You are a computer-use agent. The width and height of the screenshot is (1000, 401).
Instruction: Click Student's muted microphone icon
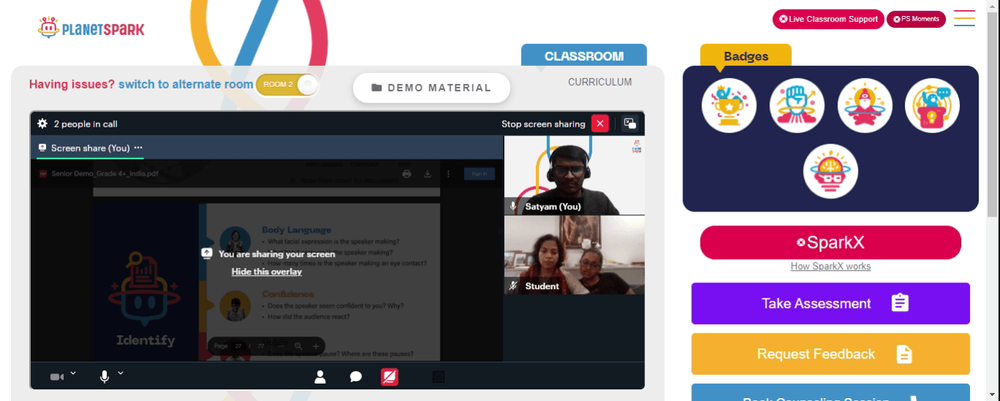[x=513, y=286]
